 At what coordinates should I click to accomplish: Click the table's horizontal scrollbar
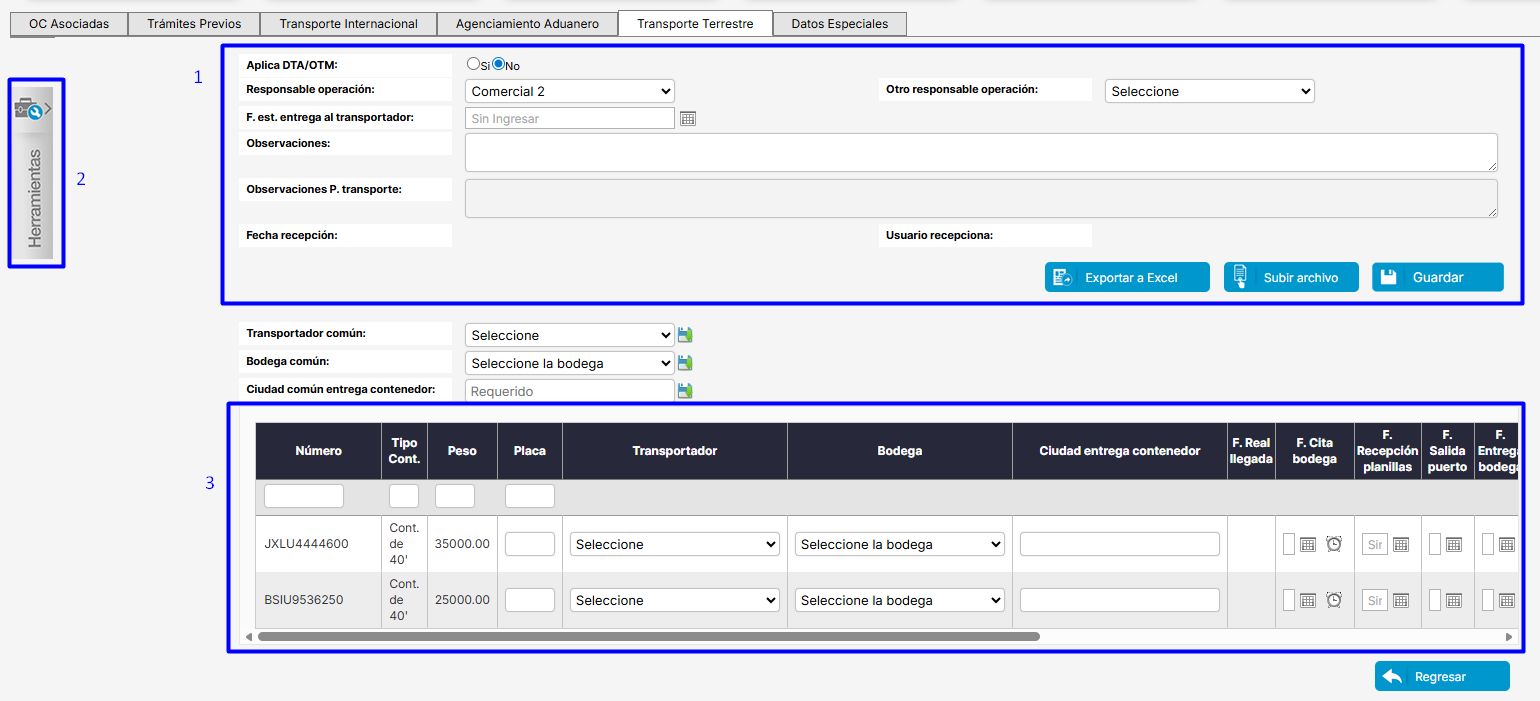[x=648, y=636]
